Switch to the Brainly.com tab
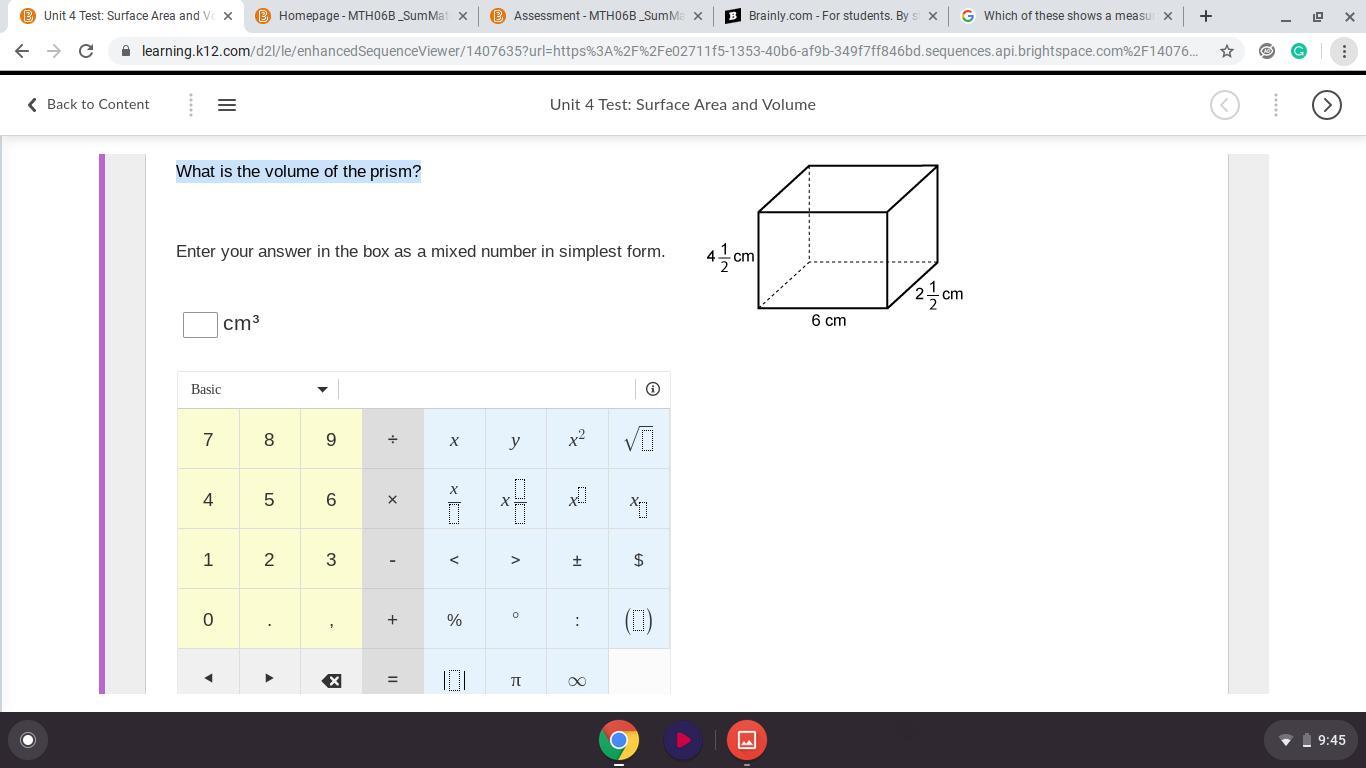Image resolution: width=1366 pixels, height=768 pixels. coord(831,15)
